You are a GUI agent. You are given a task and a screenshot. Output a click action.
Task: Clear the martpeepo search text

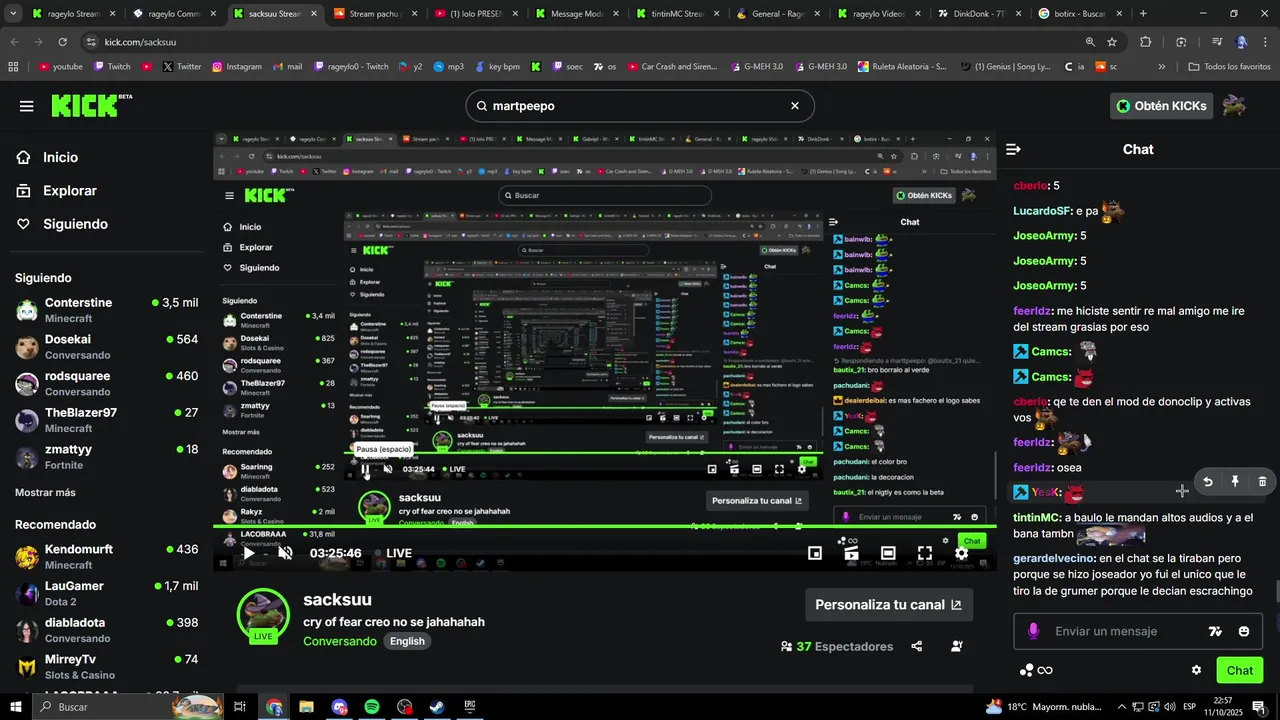pos(795,106)
